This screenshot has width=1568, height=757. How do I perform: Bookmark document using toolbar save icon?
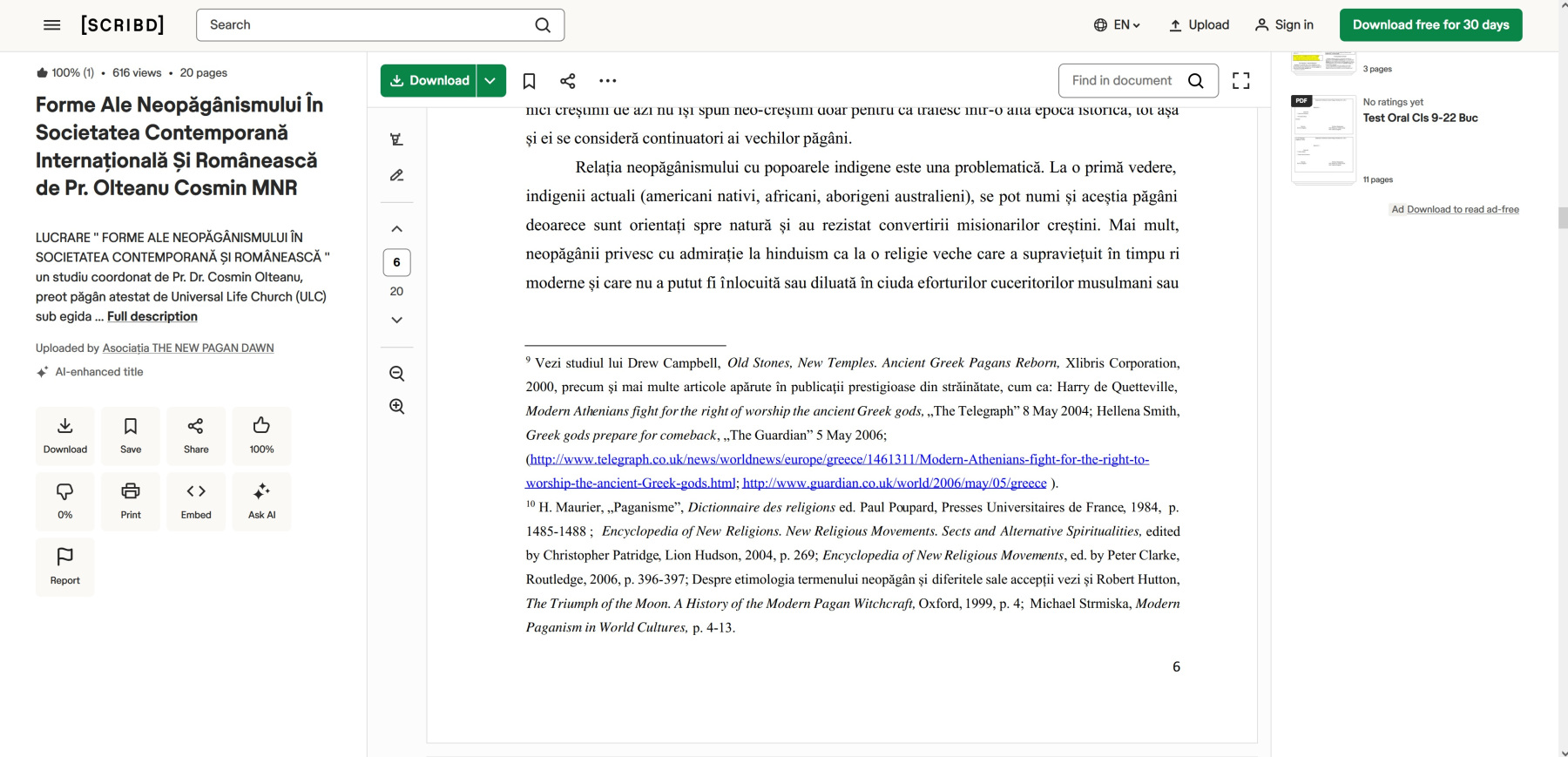click(529, 81)
